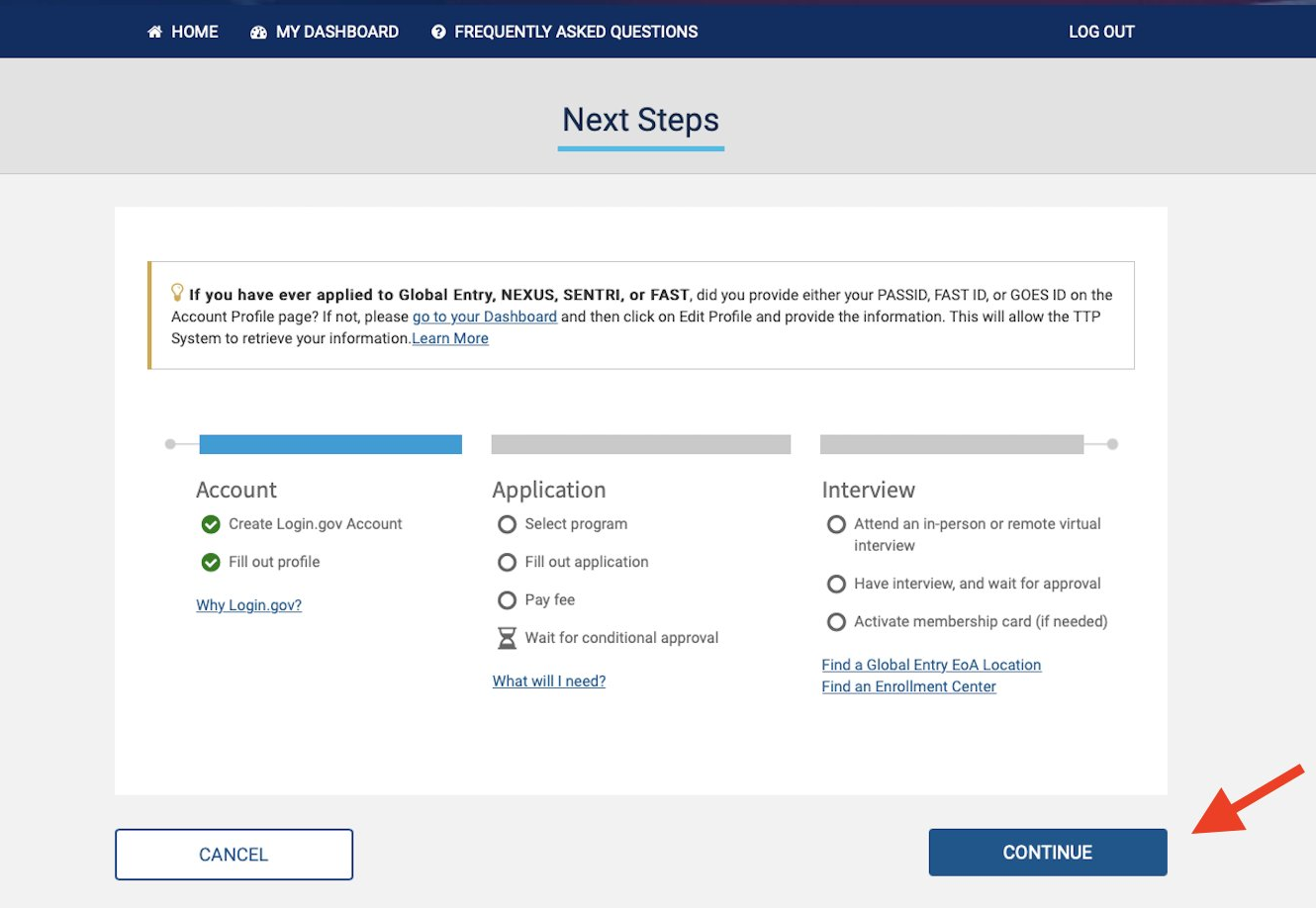Screen dimensions: 1316x908
Task: Click the Application section heading
Action: tap(549, 490)
